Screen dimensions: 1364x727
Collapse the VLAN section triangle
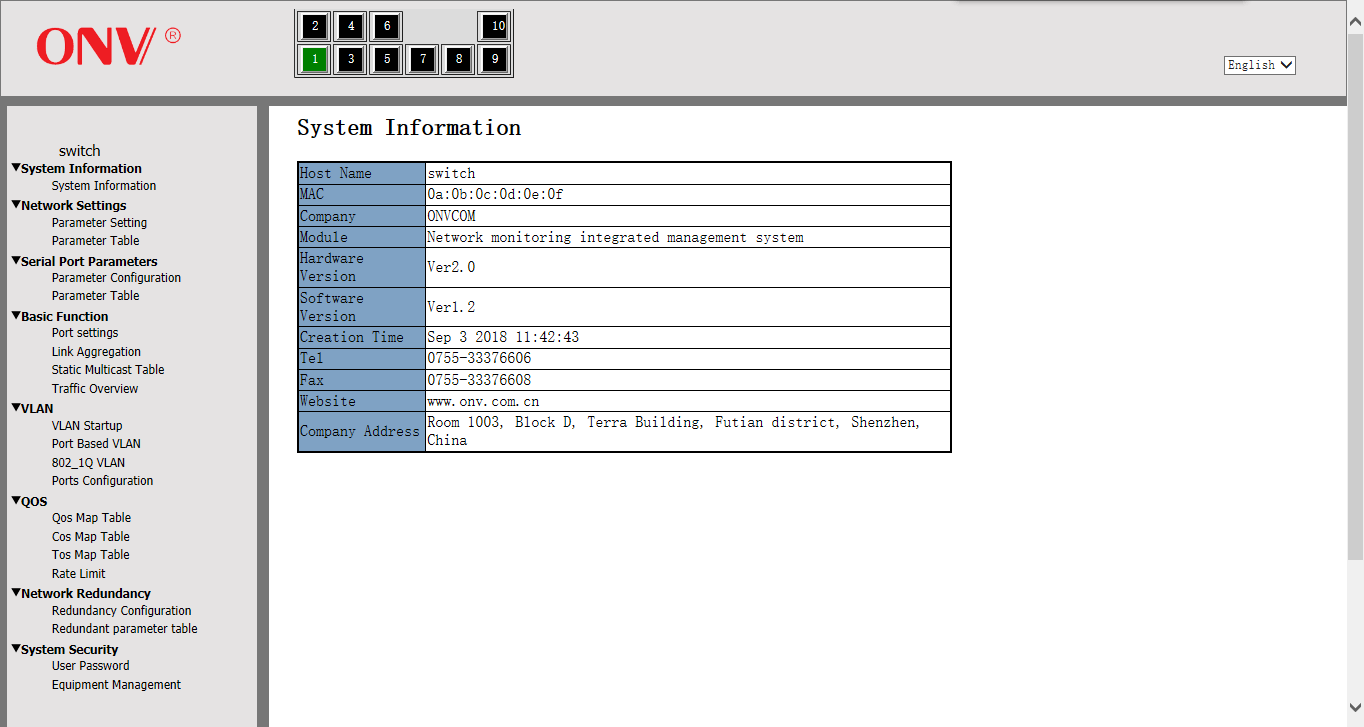(x=16, y=408)
